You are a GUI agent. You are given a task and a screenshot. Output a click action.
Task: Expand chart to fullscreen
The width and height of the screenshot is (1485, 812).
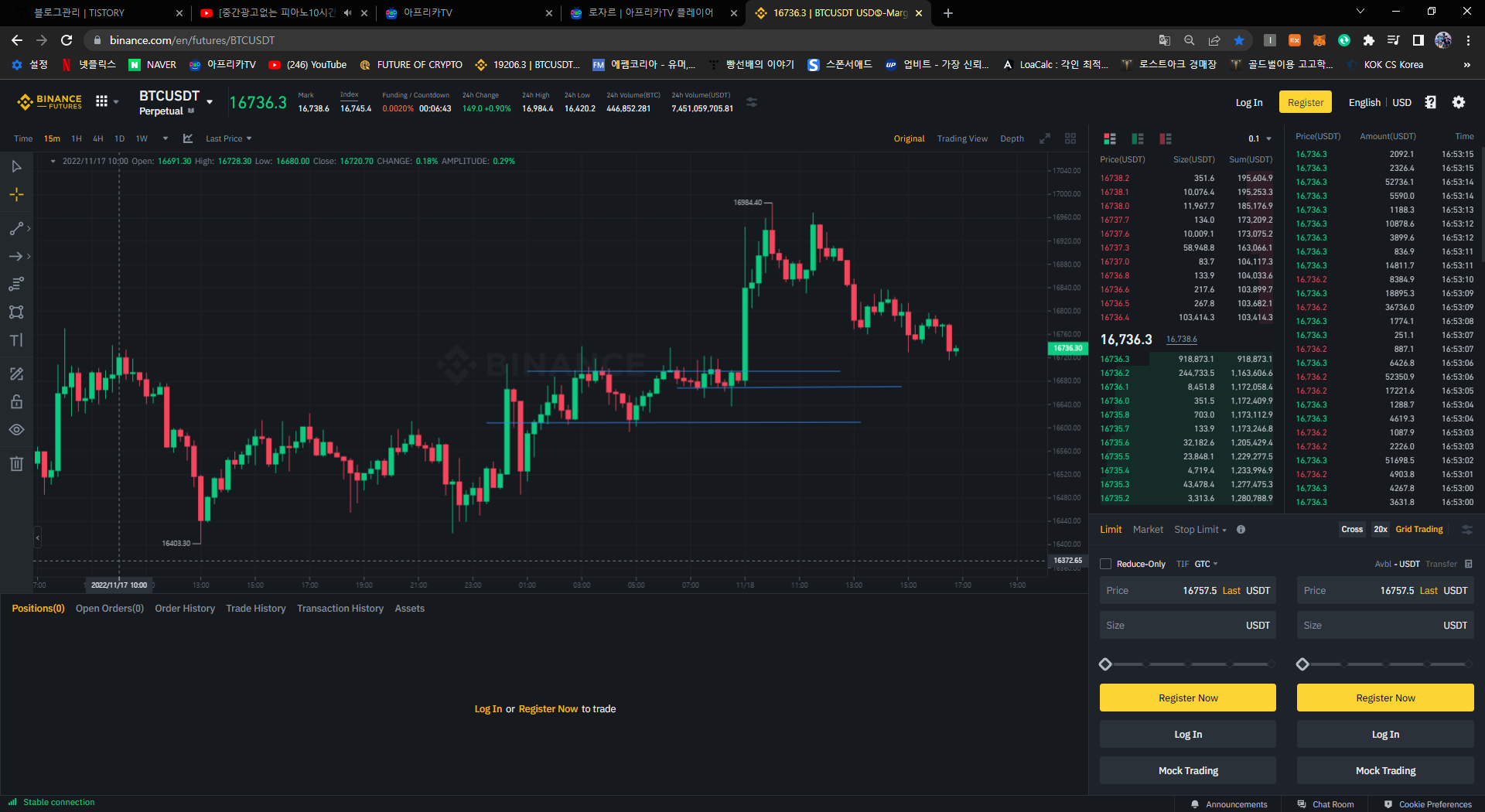[x=1045, y=138]
